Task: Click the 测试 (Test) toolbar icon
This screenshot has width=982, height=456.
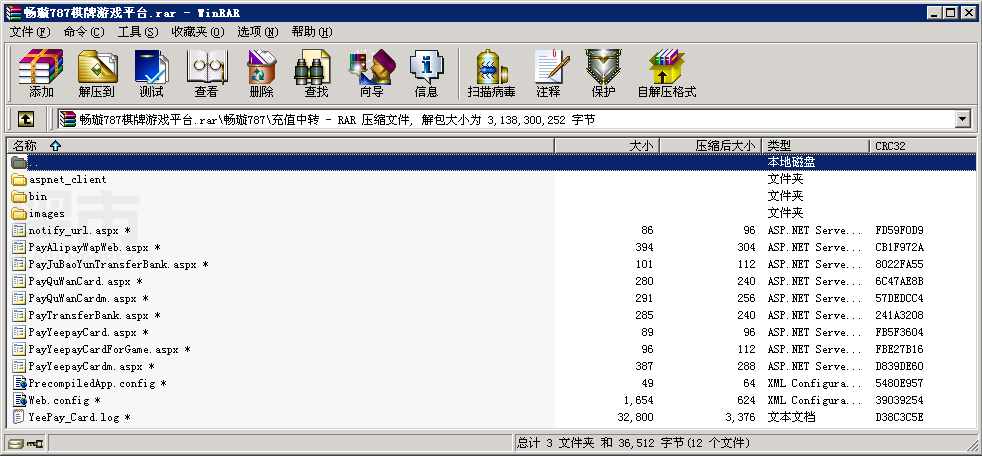Action: 152,66
